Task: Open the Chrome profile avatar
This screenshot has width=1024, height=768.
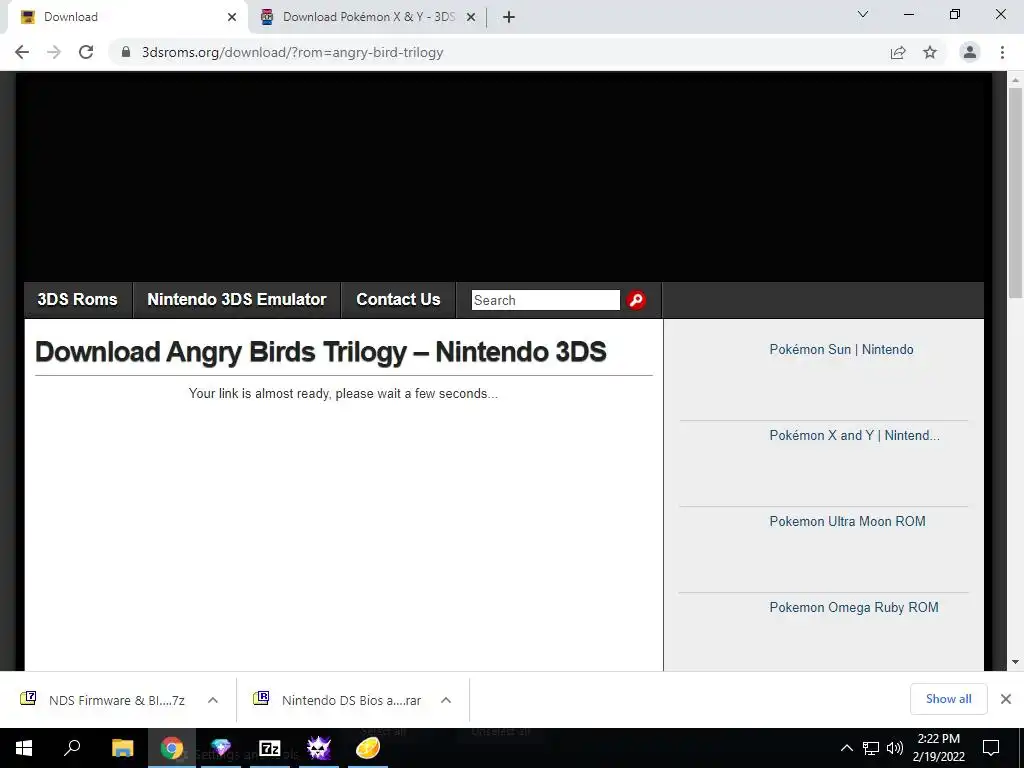Action: pos(970,52)
